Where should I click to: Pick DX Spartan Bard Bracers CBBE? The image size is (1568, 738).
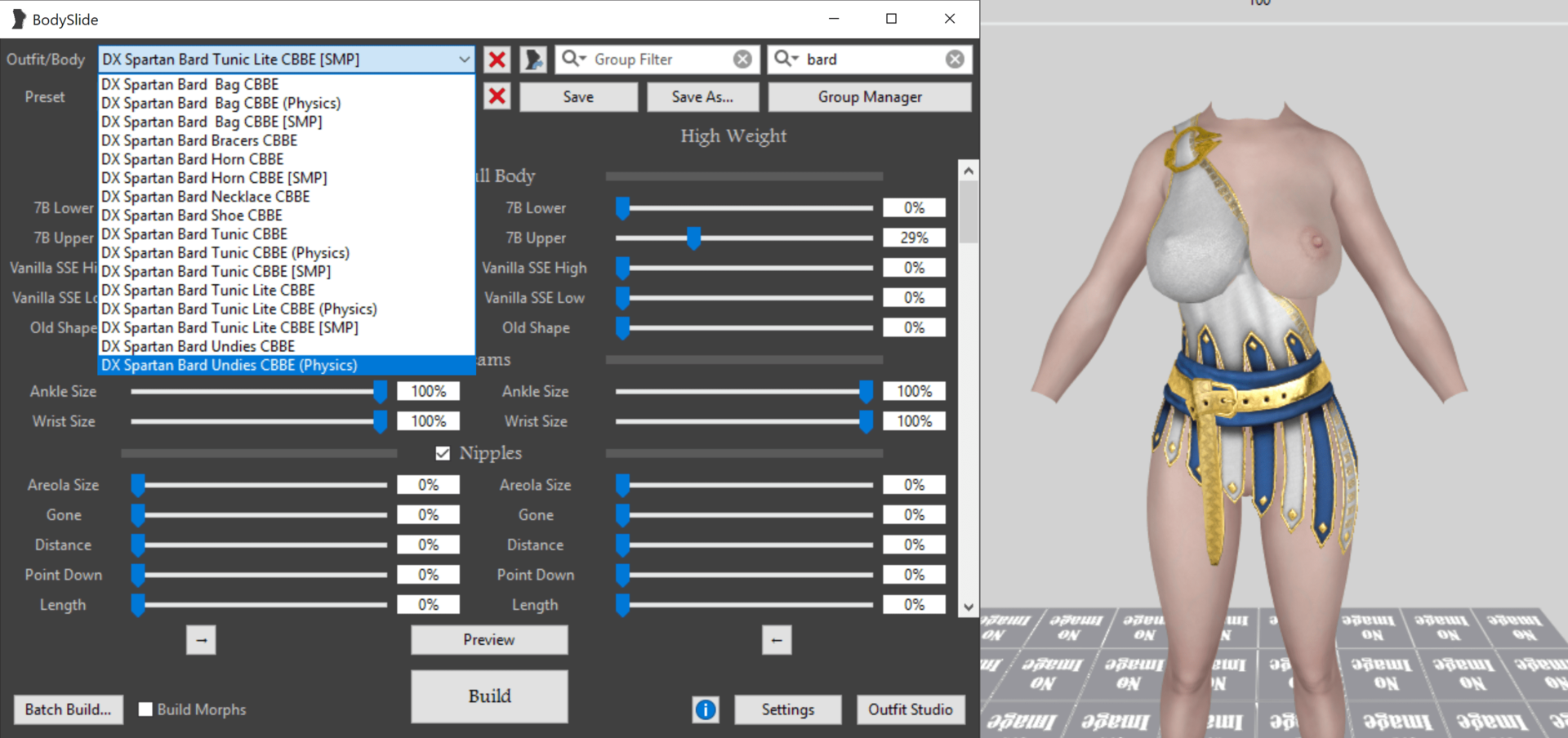pyautogui.click(x=287, y=140)
